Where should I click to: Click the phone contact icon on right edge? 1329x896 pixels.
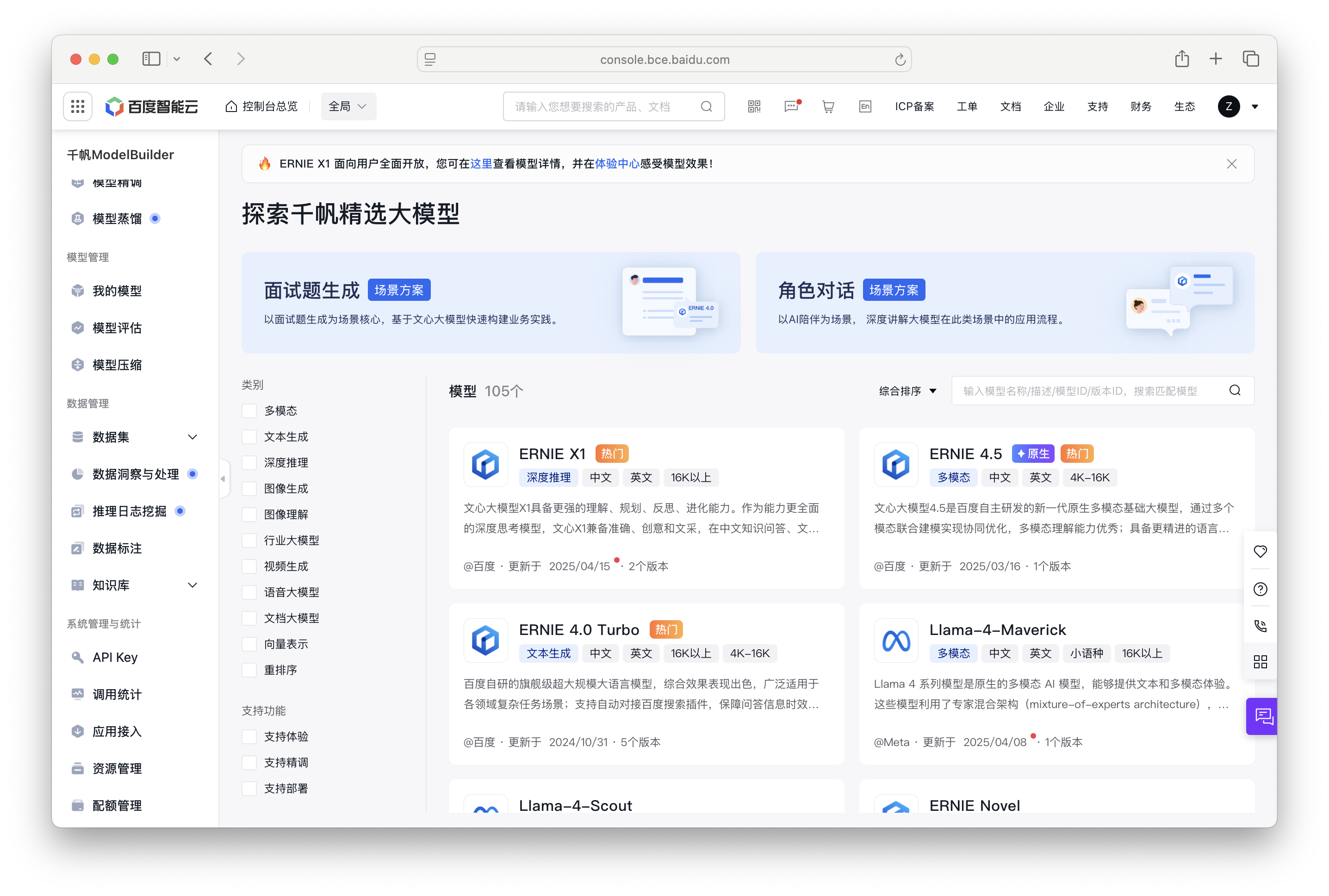tap(1261, 626)
